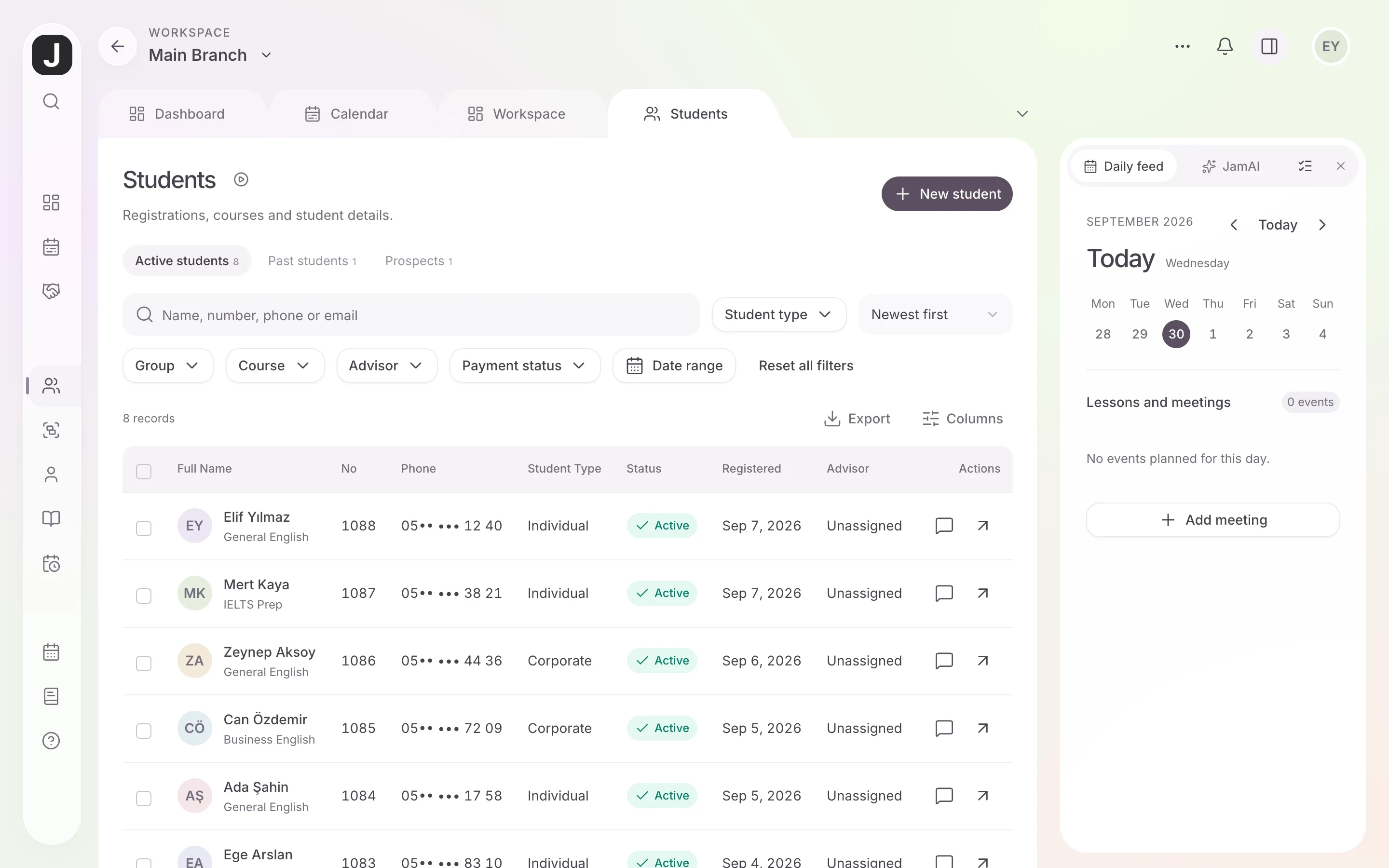This screenshot has height=868, width=1389.
Task: Select the Prospects tab
Action: pyautogui.click(x=419, y=261)
